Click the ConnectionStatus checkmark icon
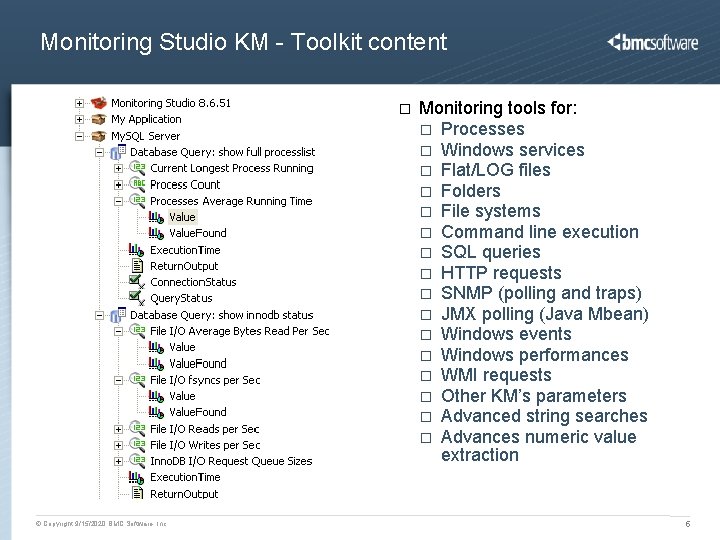Viewport: 720px width, 540px height. pos(137,282)
